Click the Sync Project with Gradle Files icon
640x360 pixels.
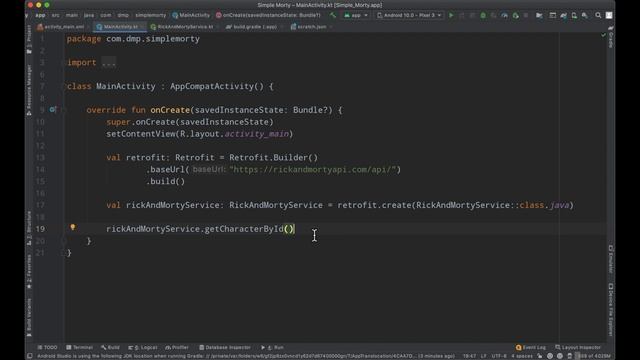[563, 15]
